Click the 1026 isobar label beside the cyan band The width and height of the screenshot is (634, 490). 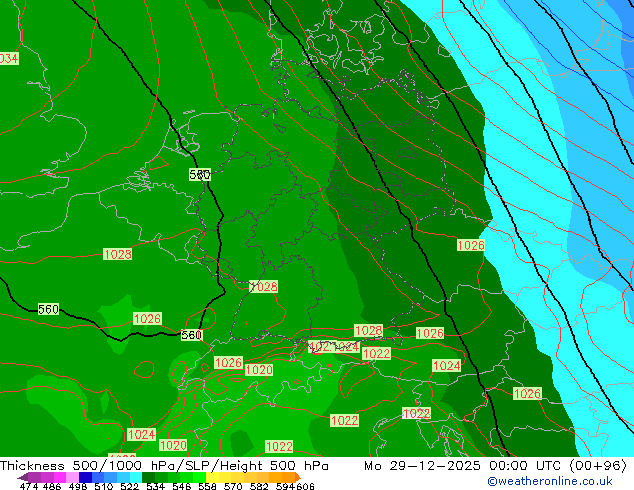tap(471, 245)
